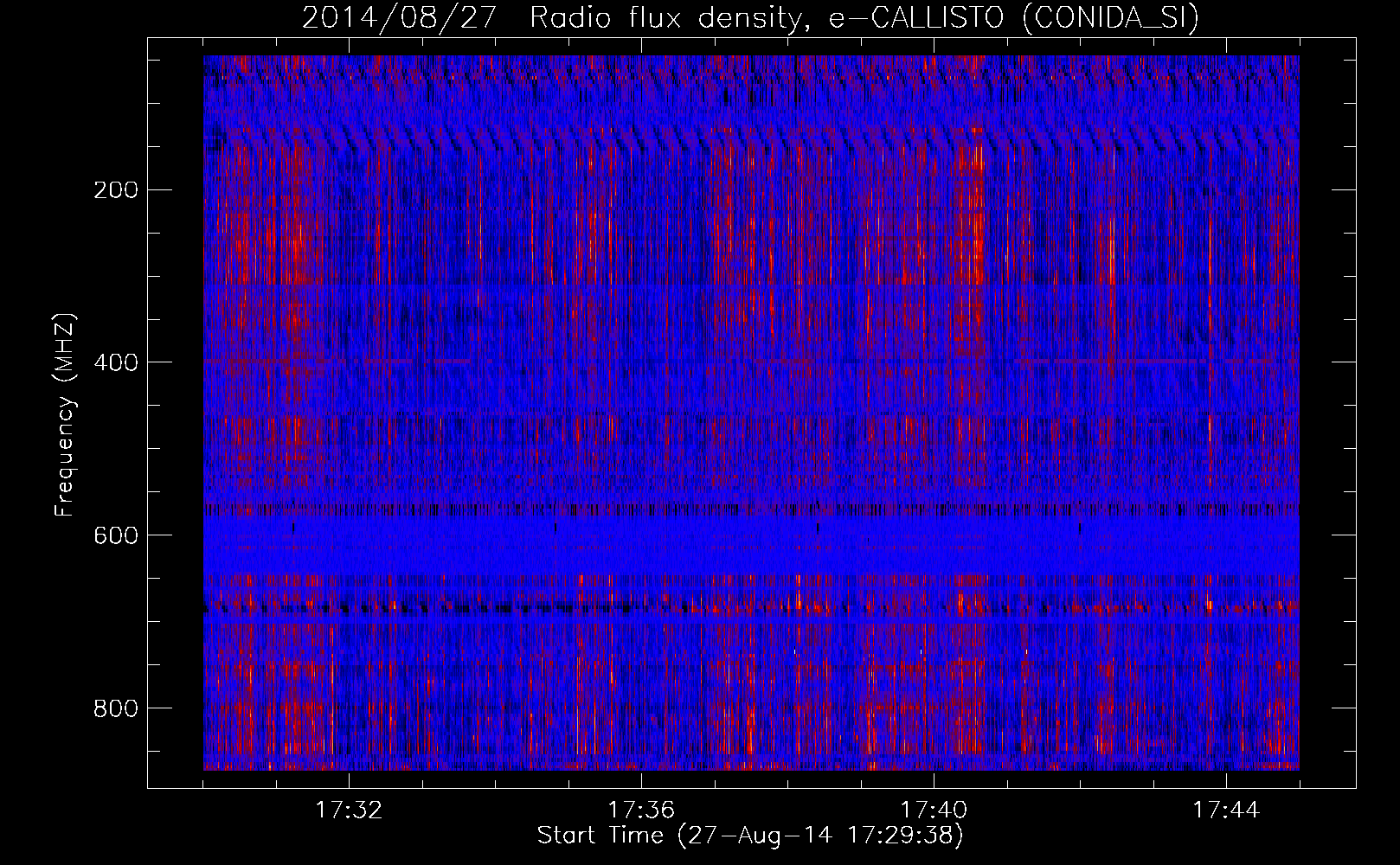Click the 400 frequency tick label

point(116,363)
